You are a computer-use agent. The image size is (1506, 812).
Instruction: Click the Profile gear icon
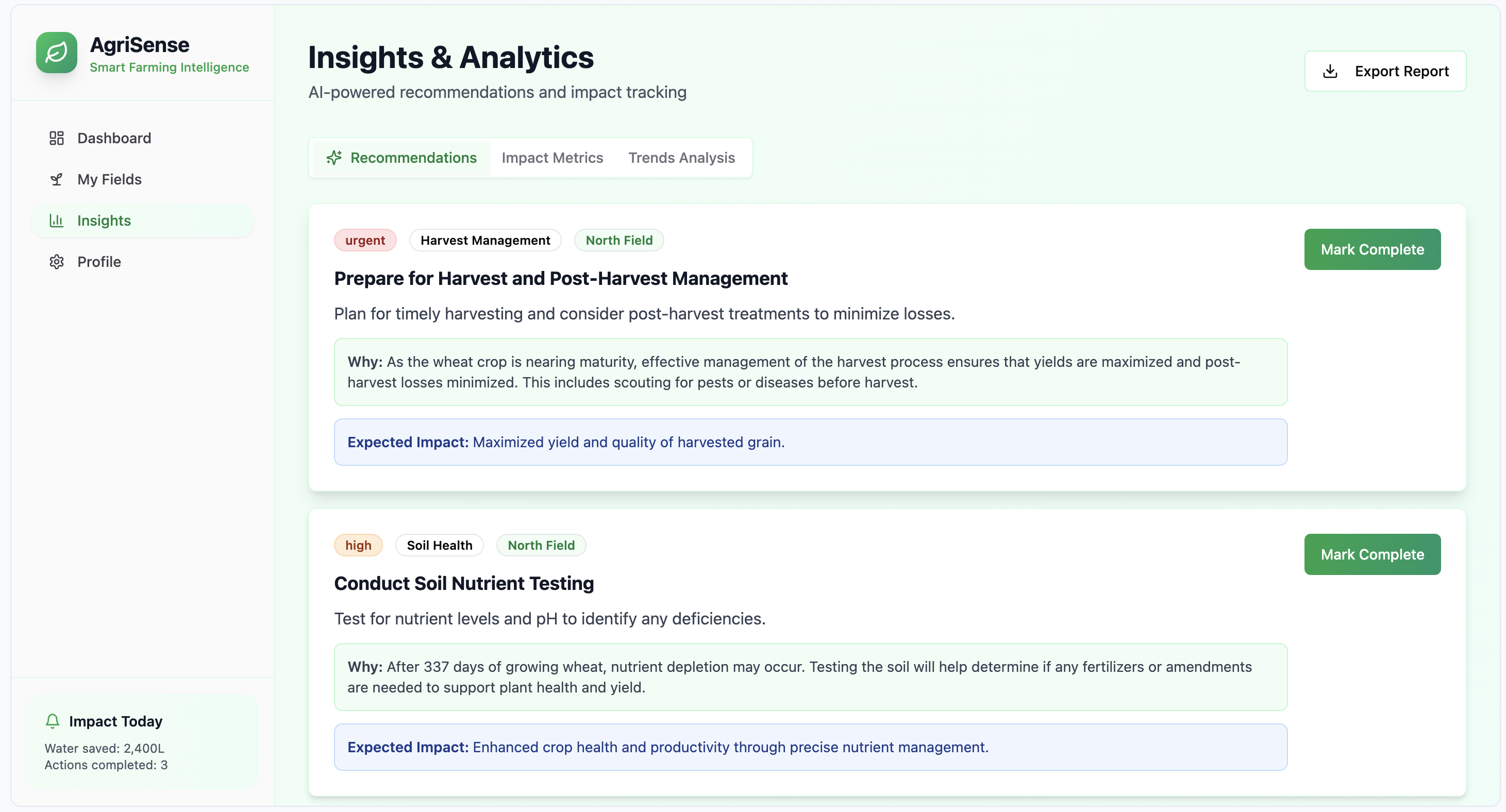[x=57, y=262]
